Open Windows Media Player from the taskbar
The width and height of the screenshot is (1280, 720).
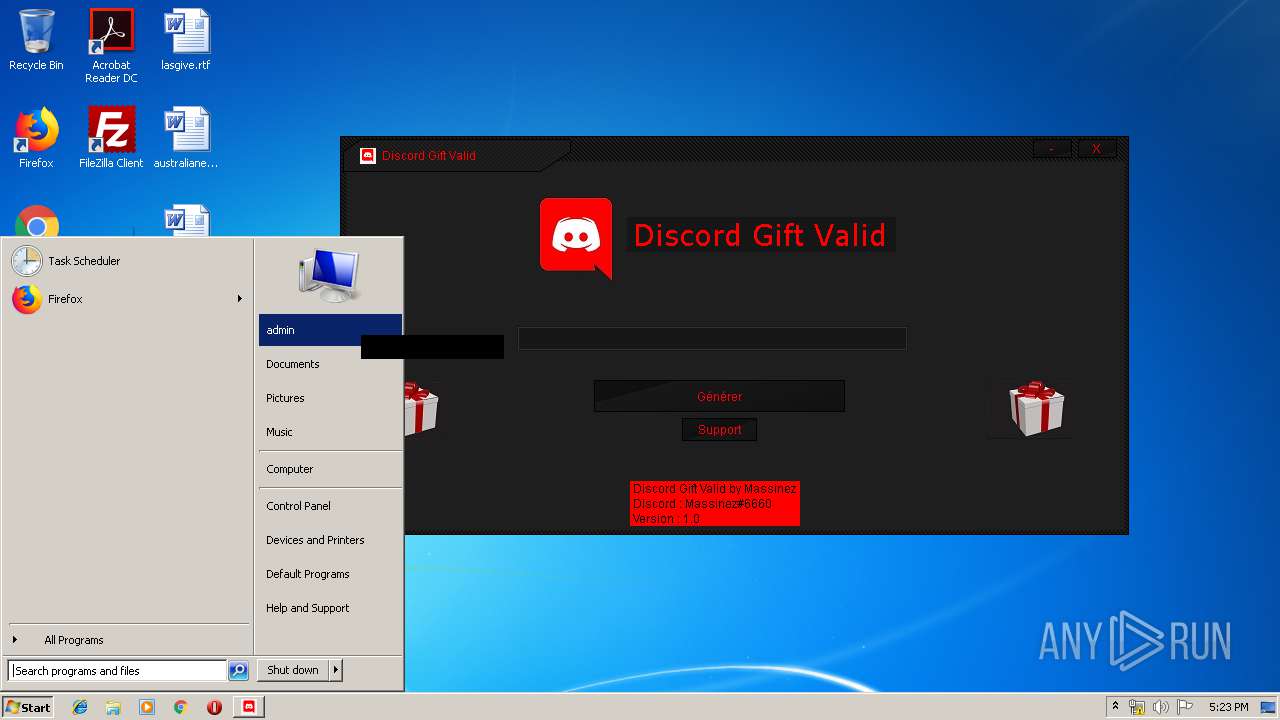(x=147, y=707)
